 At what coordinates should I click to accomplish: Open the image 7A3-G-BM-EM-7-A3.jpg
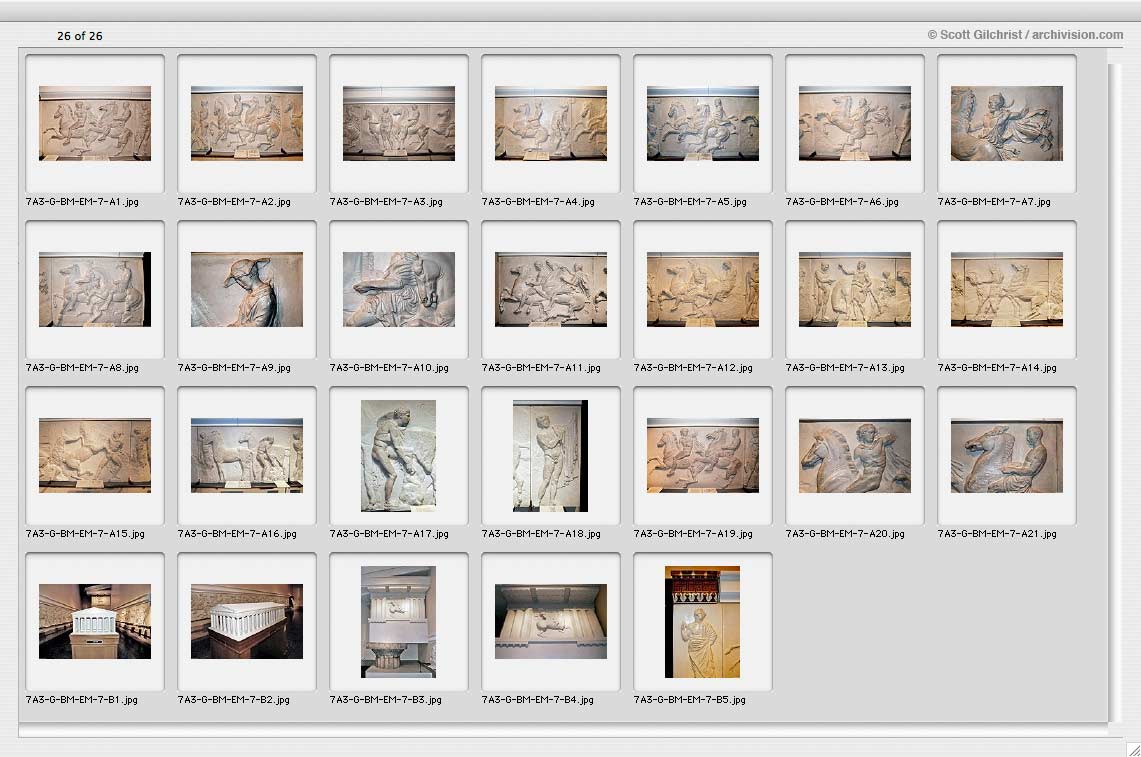399,123
